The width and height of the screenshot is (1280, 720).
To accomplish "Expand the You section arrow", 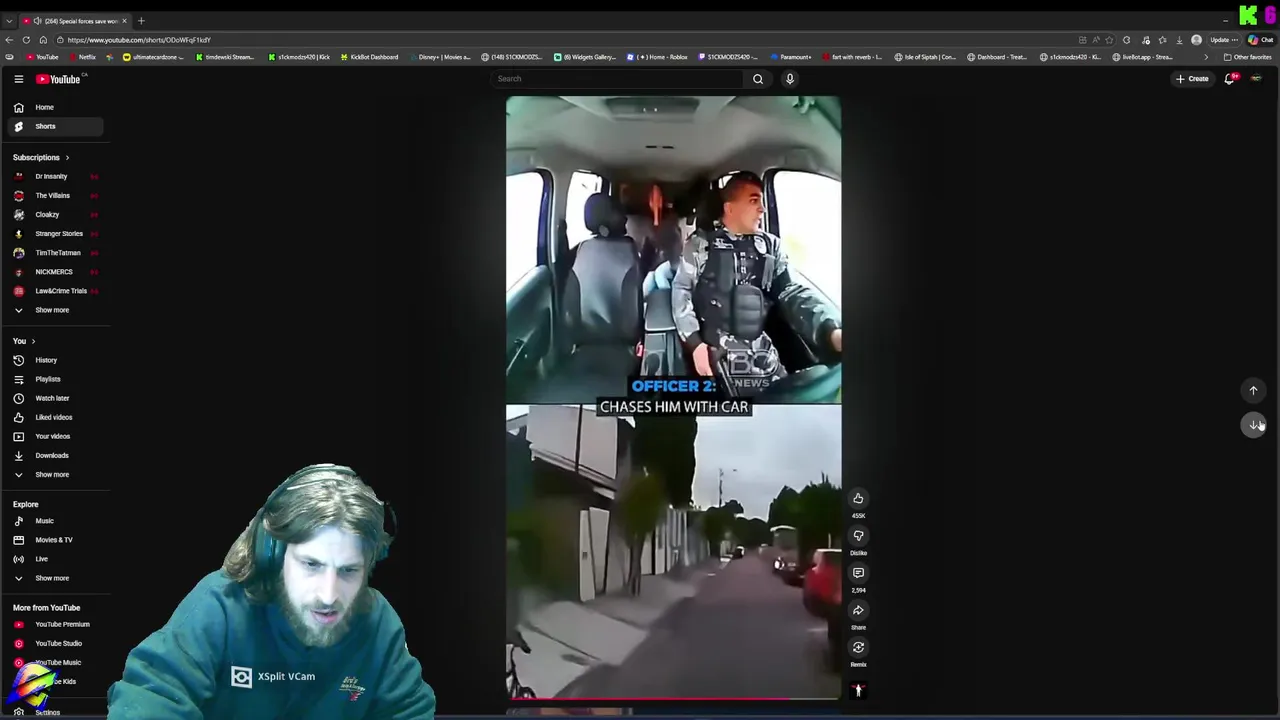I will [33, 341].
